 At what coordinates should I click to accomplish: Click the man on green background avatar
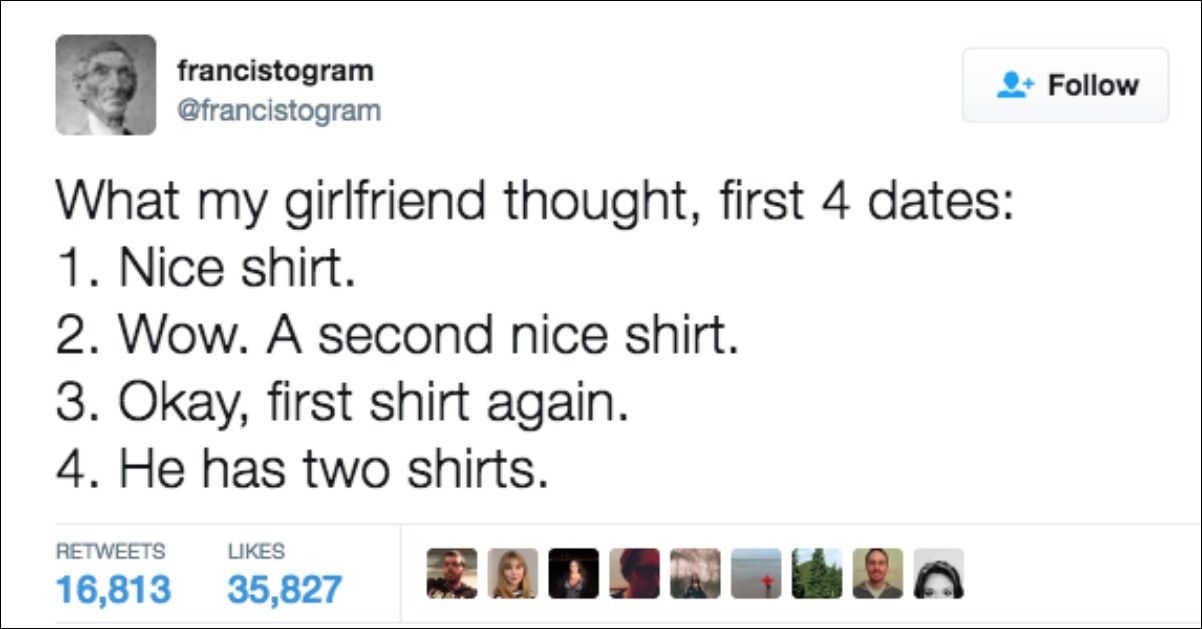(x=877, y=574)
